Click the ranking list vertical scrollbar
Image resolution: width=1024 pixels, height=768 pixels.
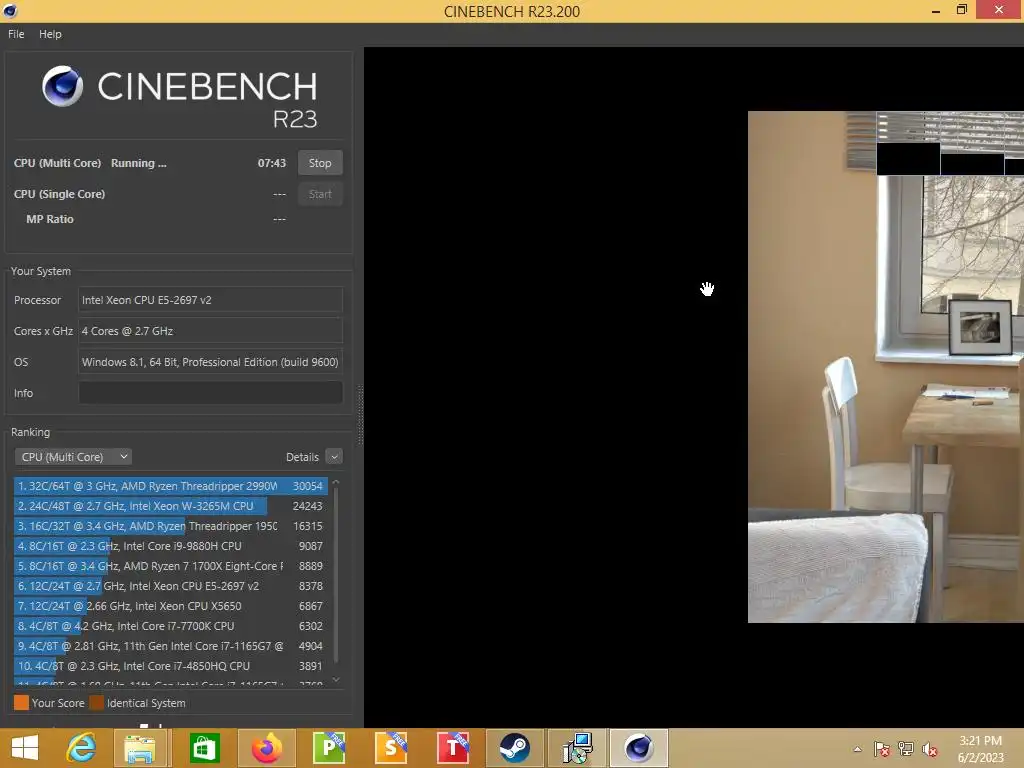tap(336, 575)
